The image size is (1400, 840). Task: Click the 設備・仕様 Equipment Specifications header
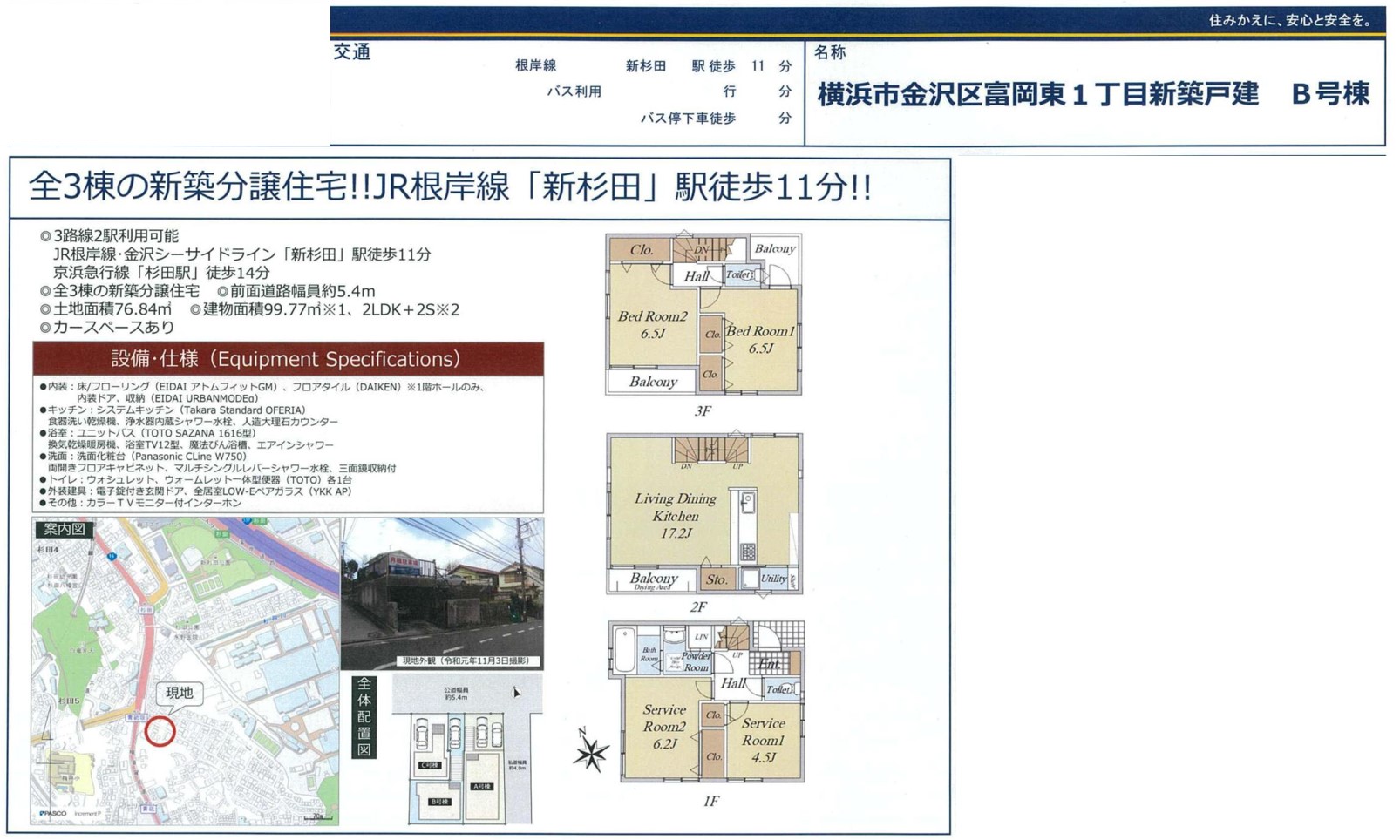[x=288, y=358]
